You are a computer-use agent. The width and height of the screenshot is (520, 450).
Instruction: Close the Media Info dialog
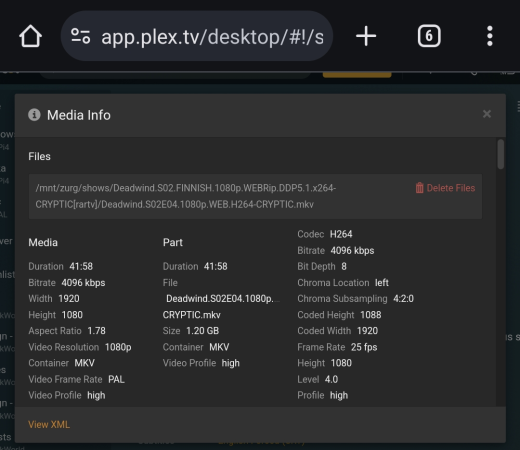click(x=487, y=114)
